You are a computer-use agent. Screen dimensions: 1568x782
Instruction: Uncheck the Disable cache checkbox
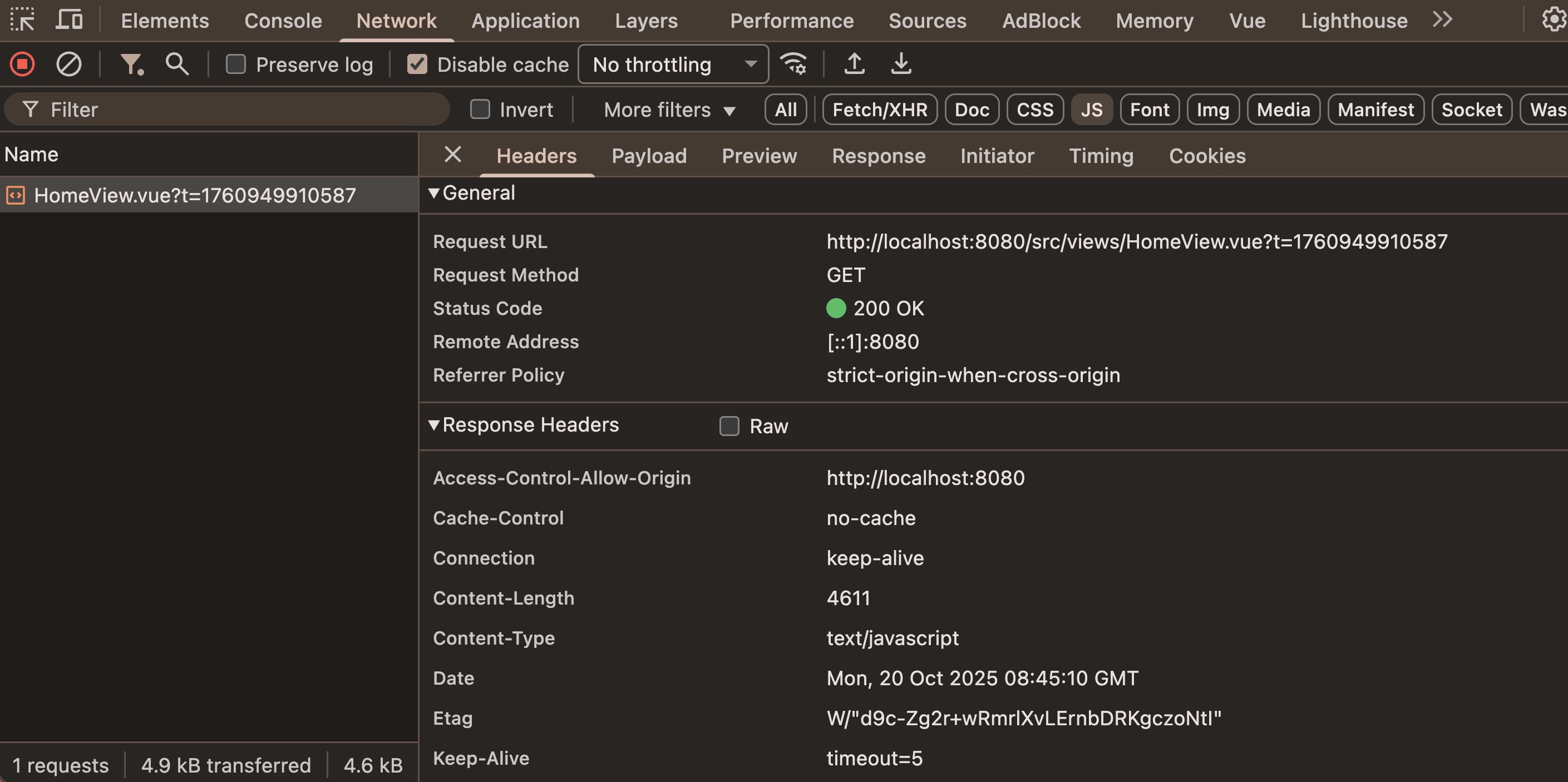click(417, 64)
